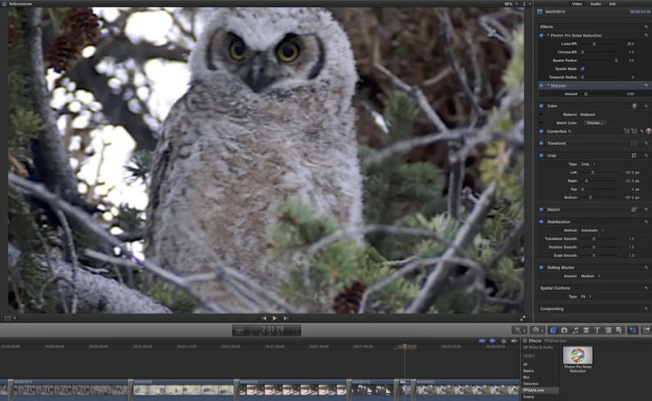Toggle timeline snapping speaker icon
The height and width of the screenshot is (401, 652).
point(514,341)
